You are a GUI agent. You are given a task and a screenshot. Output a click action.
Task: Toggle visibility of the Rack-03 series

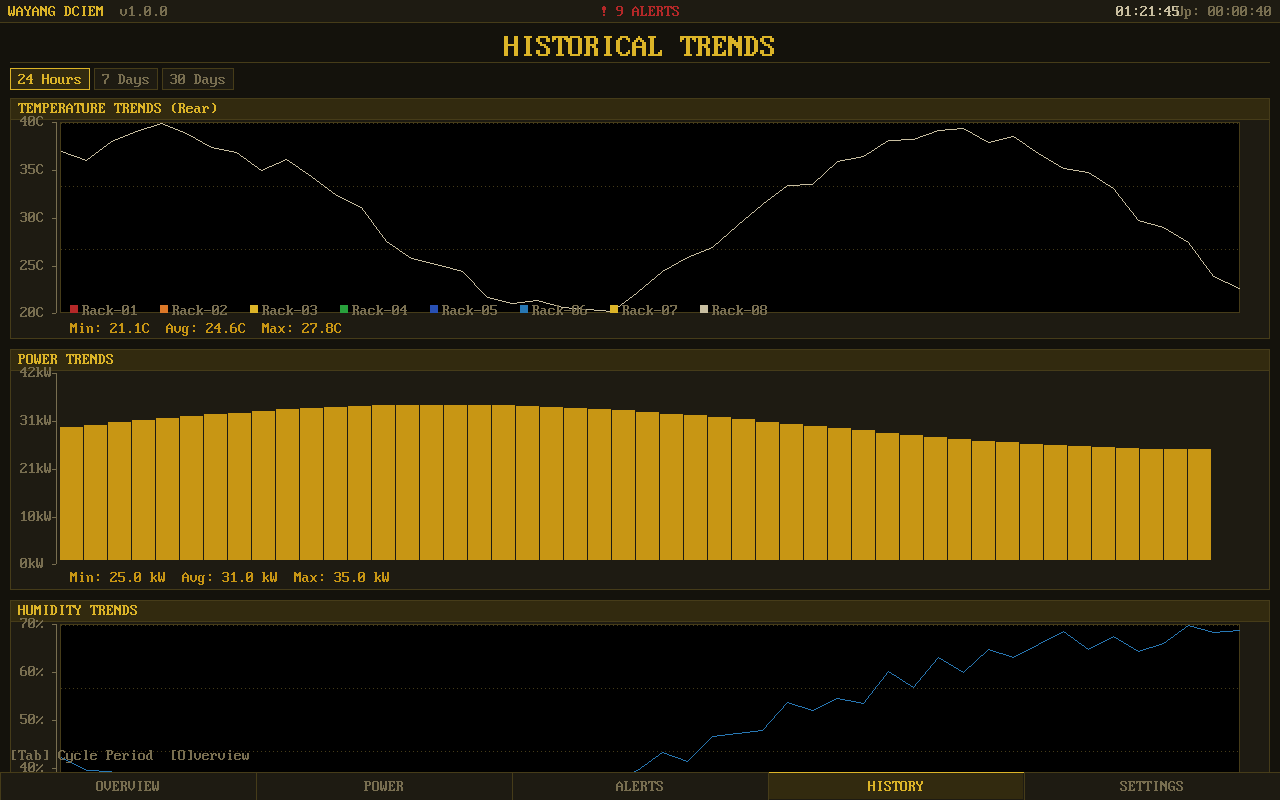tap(281, 310)
